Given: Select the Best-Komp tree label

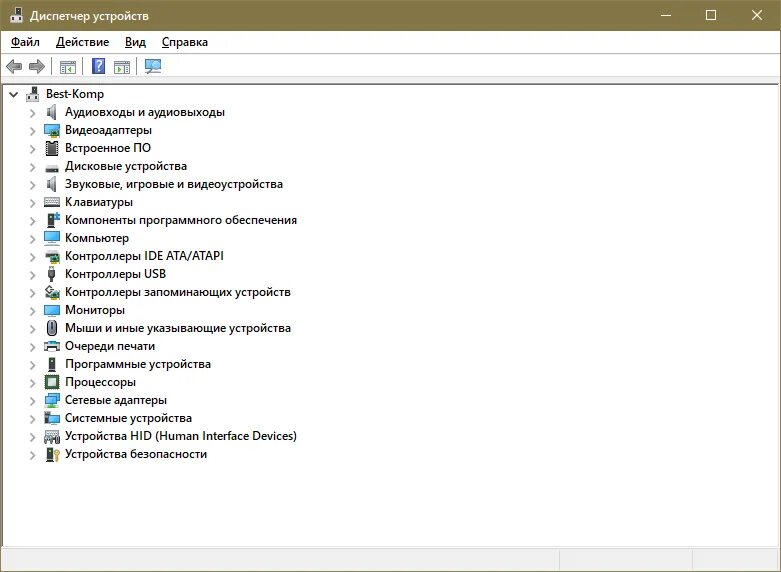Looking at the screenshot, I should point(75,94).
